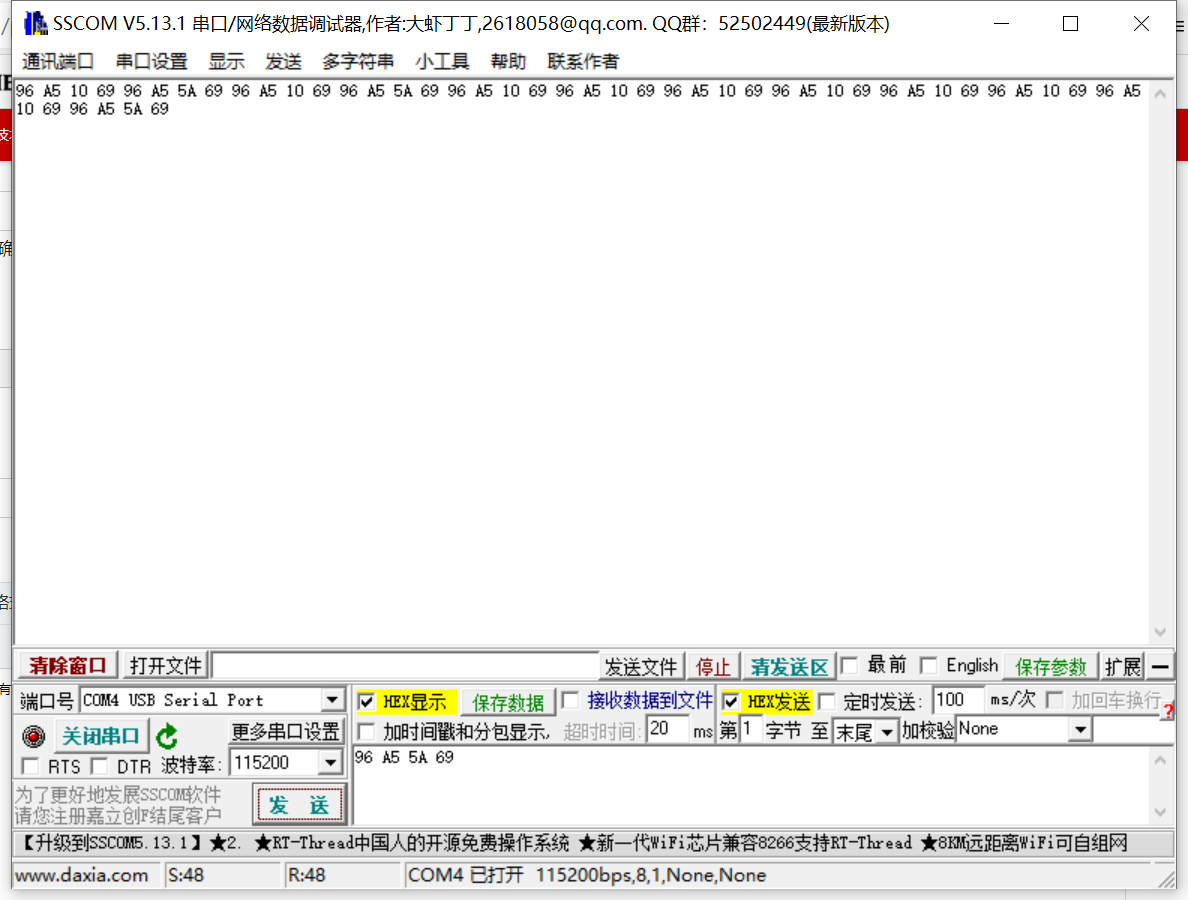Open the 末尾 end byte dropdown
The height and width of the screenshot is (900, 1188).
click(886, 732)
